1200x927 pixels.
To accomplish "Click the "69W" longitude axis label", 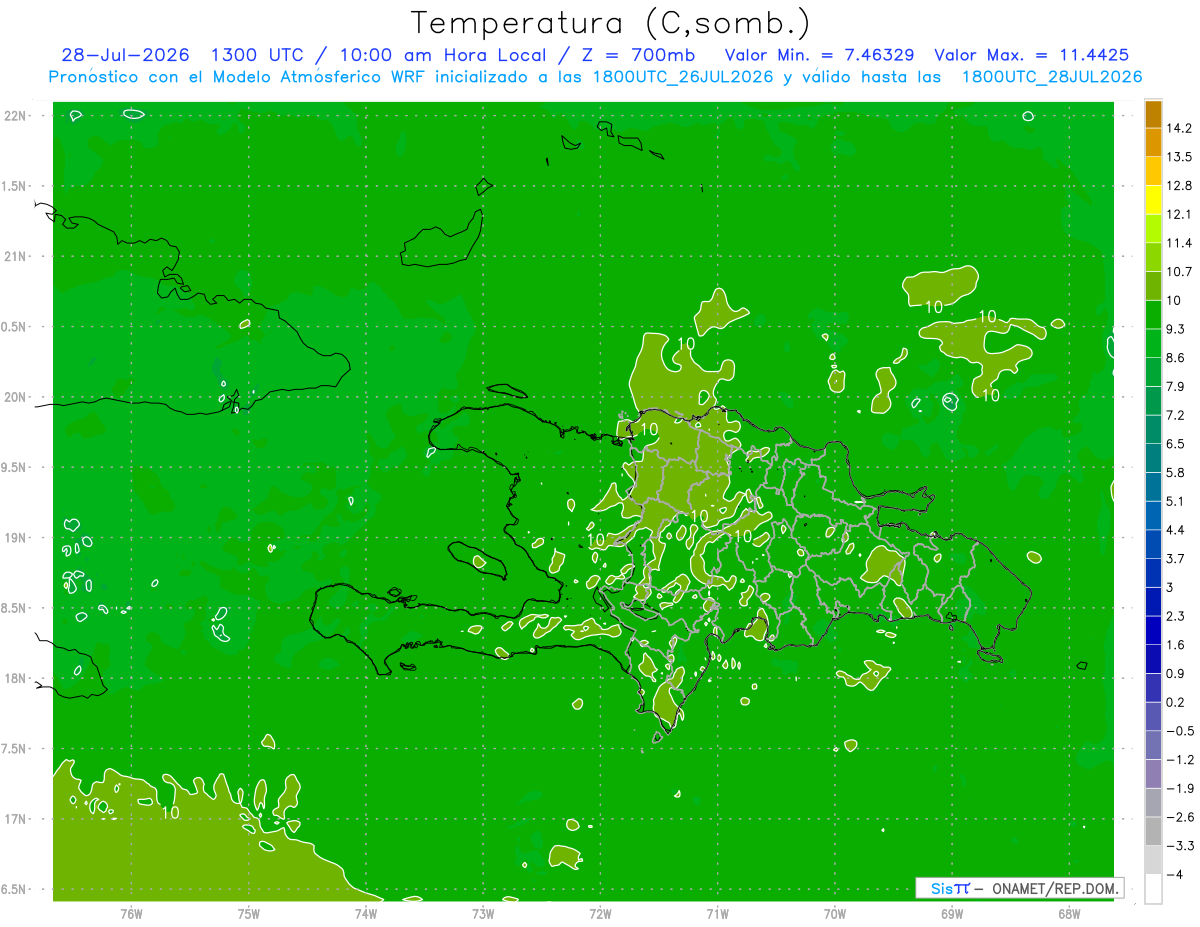I will tap(952, 913).
